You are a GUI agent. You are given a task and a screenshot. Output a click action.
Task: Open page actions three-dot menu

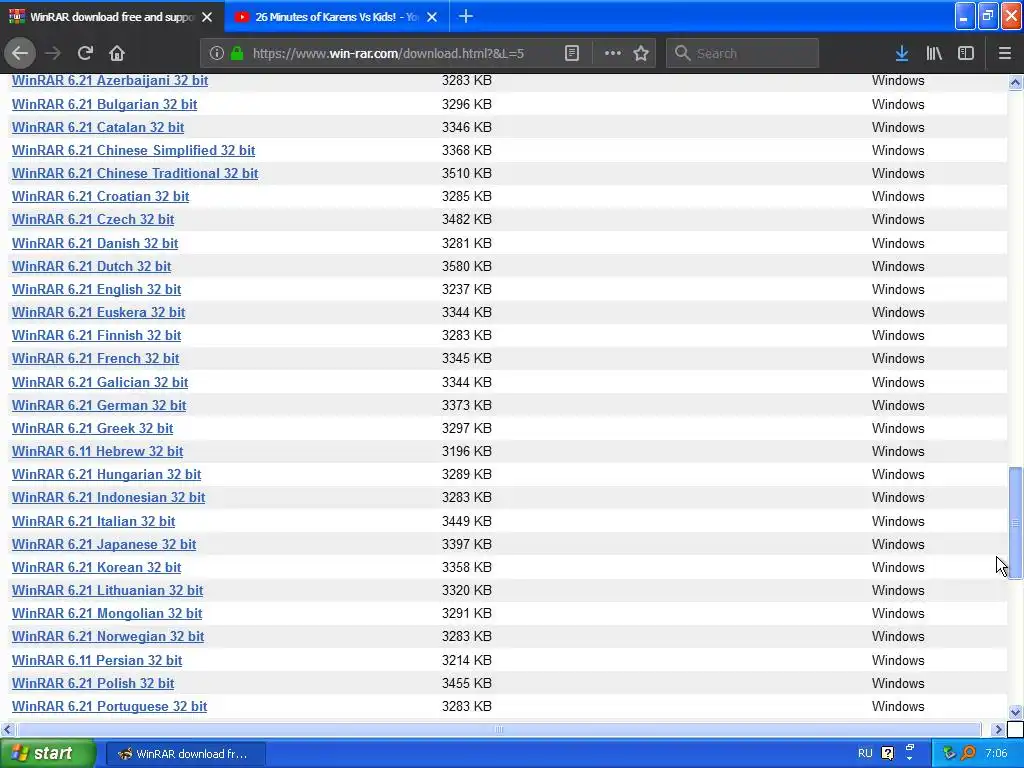point(613,53)
